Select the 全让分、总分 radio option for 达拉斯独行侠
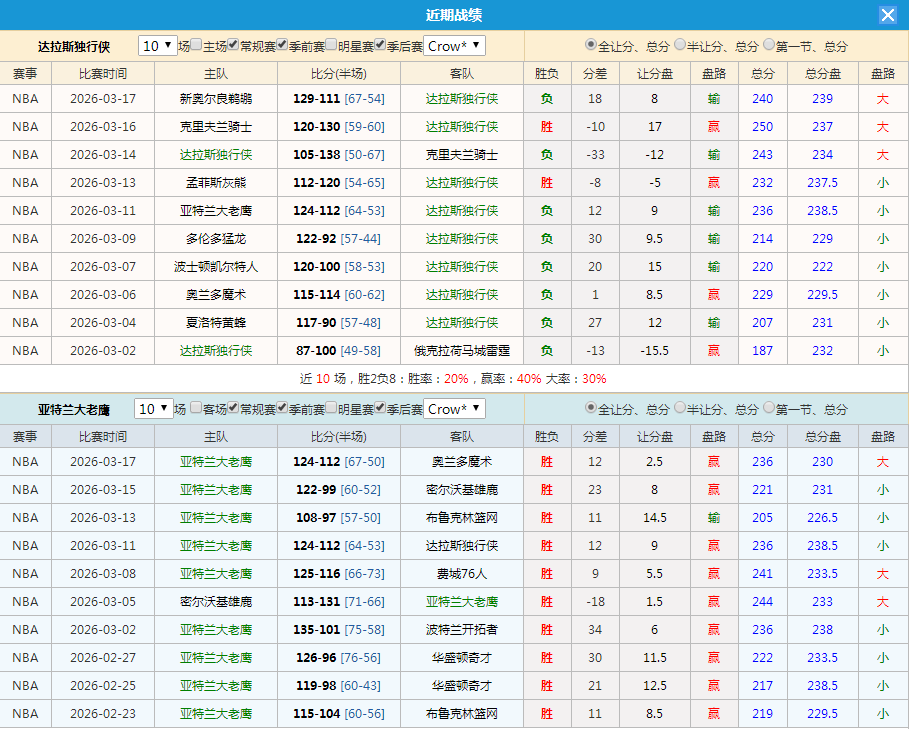909x729 pixels. coord(591,45)
